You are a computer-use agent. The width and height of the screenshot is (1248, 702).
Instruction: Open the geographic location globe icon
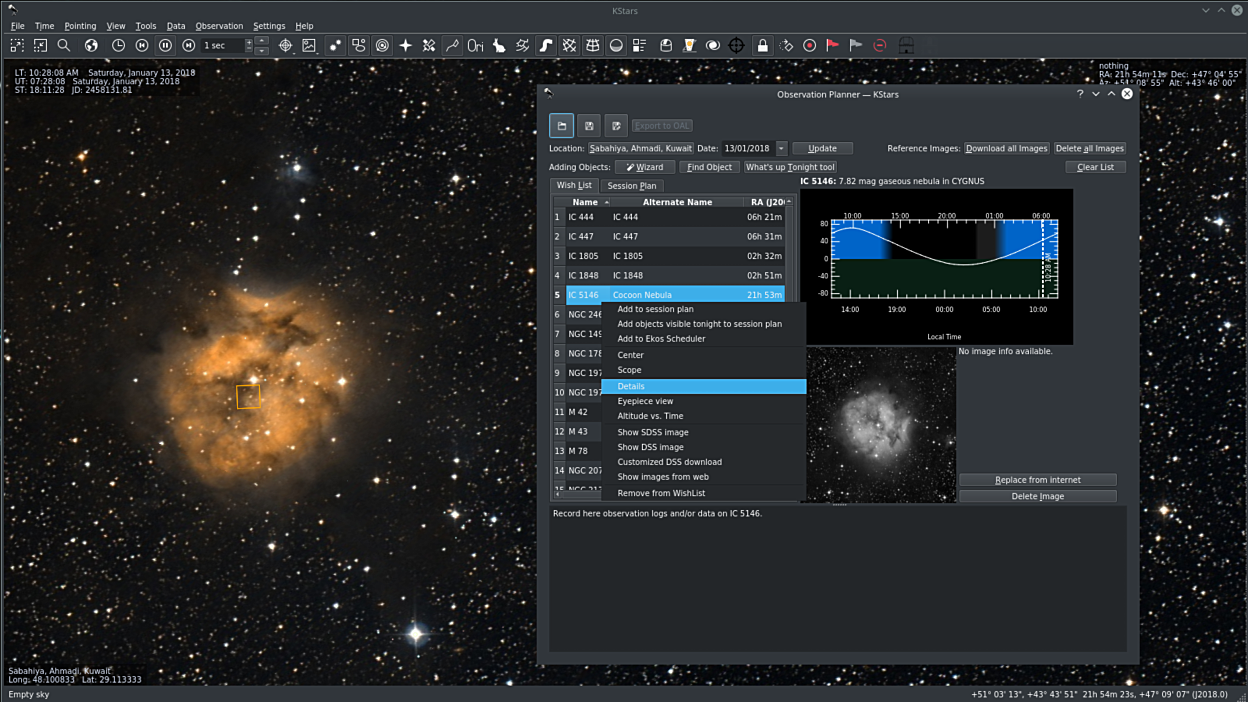point(91,45)
